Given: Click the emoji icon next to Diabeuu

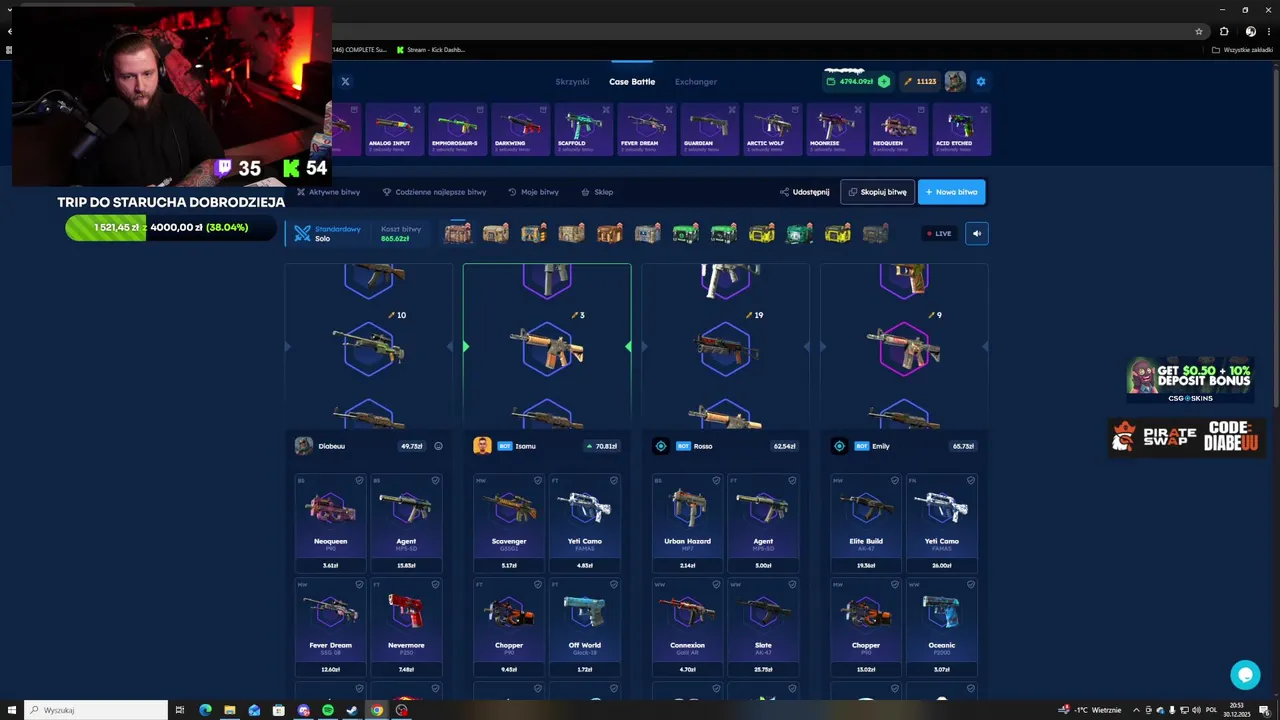Looking at the screenshot, I should click(438, 446).
